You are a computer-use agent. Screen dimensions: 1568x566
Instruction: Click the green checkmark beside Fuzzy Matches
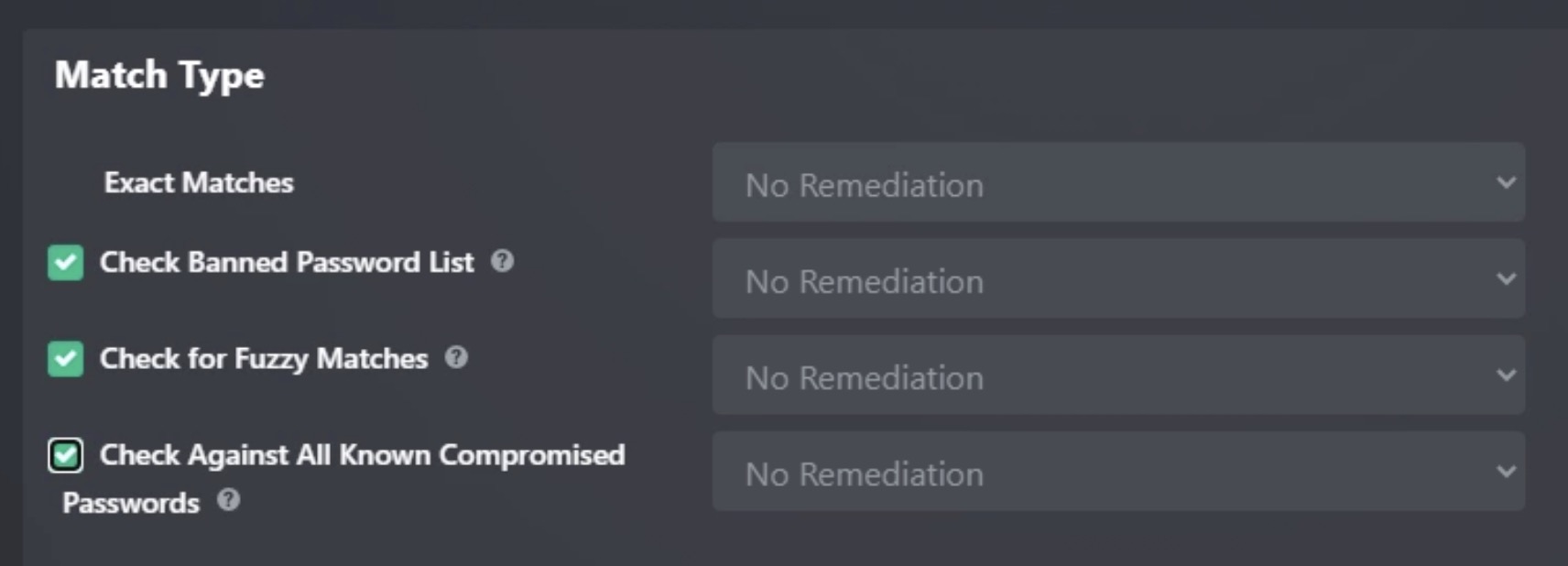[x=64, y=359]
